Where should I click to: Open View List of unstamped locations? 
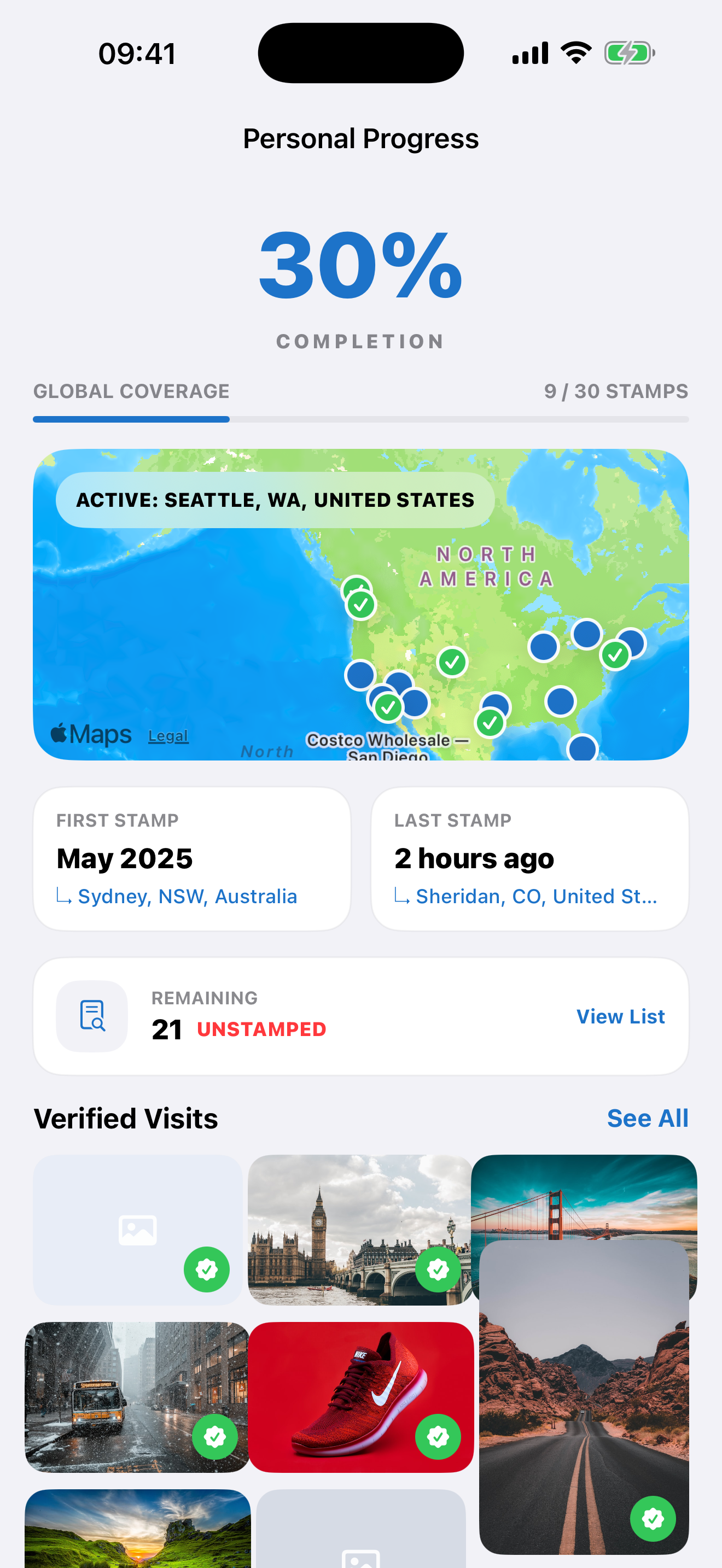pos(620,1016)
